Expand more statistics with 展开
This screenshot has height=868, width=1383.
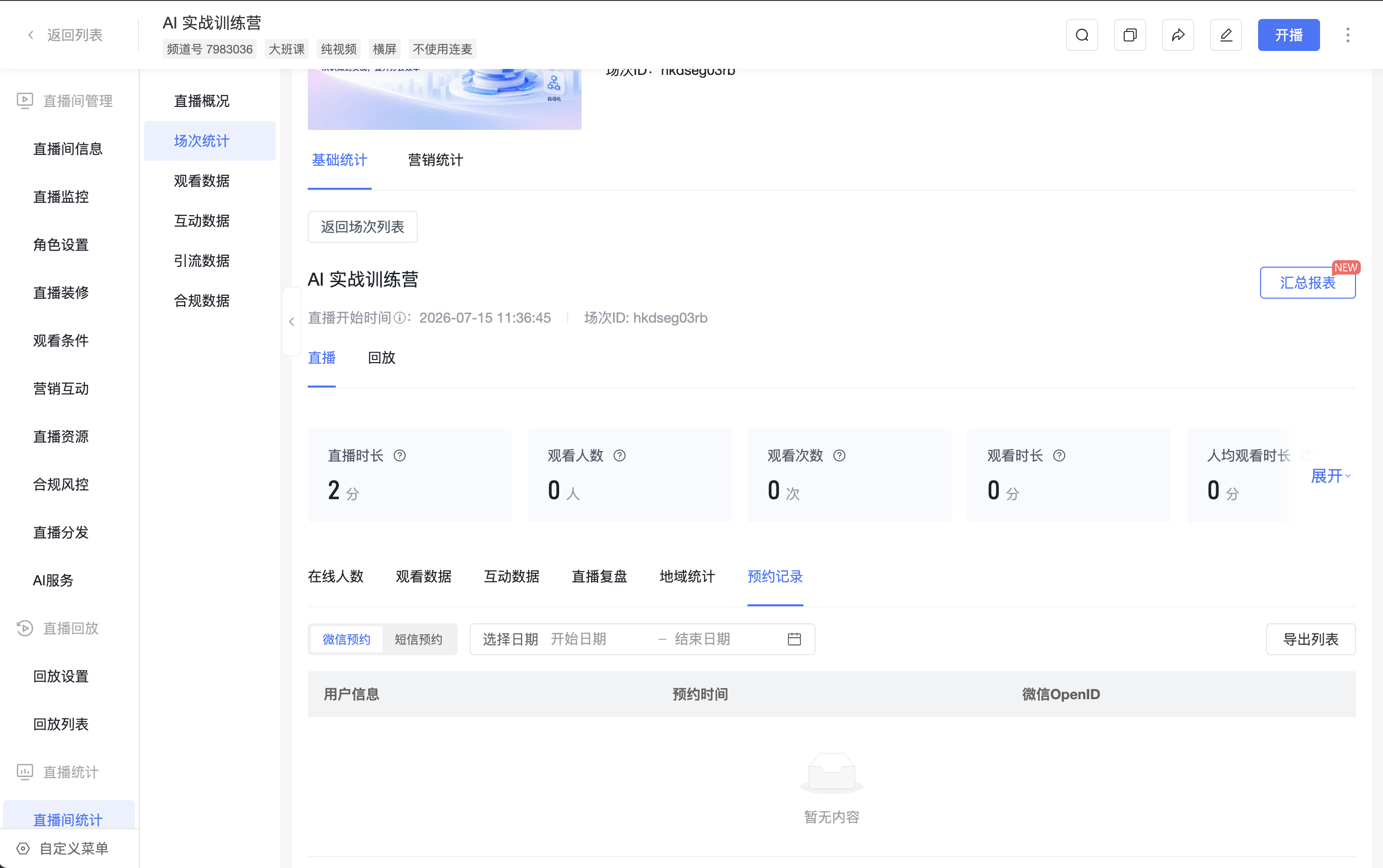click(x=1331, y=476)
